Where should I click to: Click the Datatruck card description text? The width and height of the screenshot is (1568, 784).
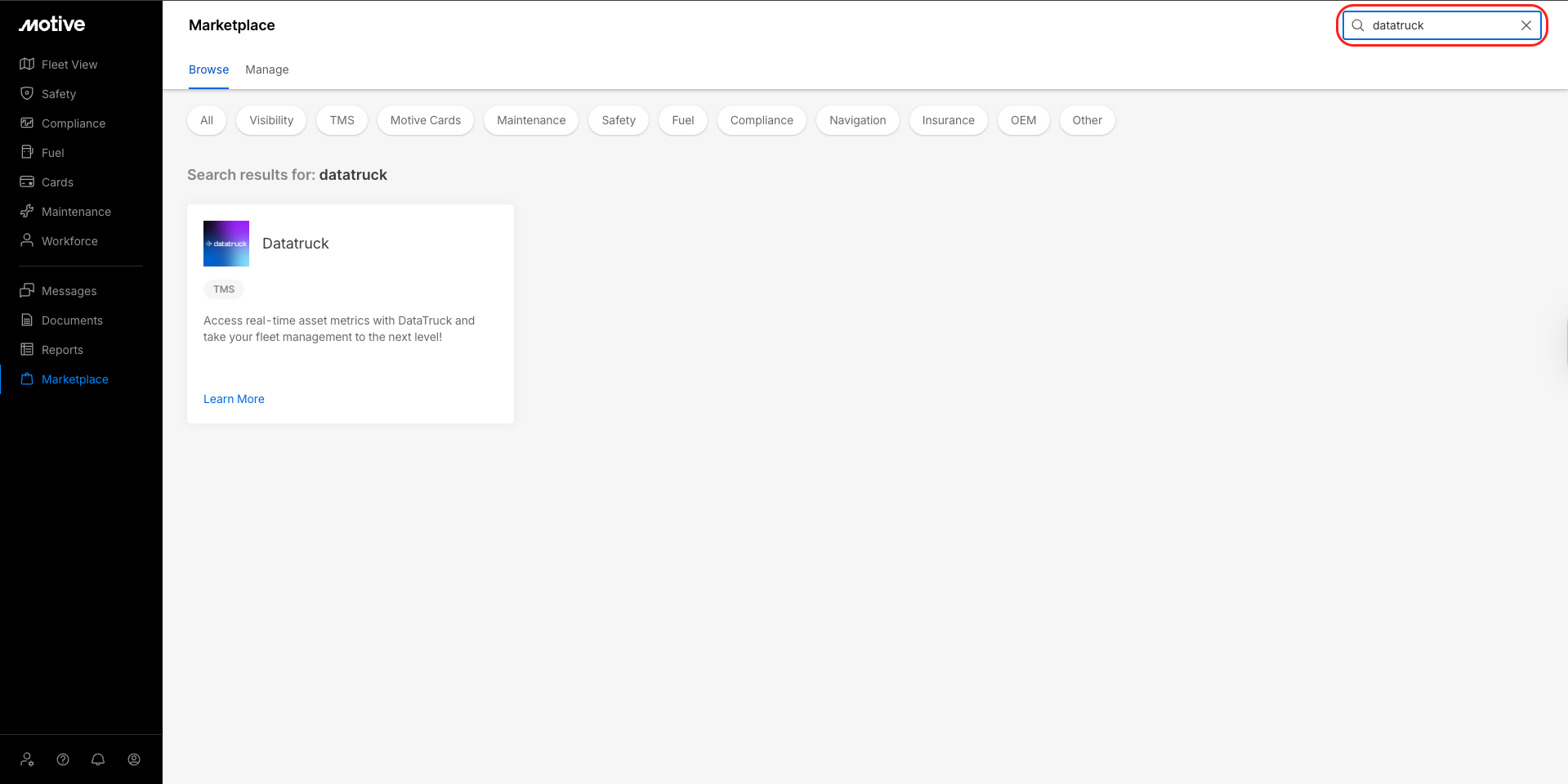click(x=339, y=329)
